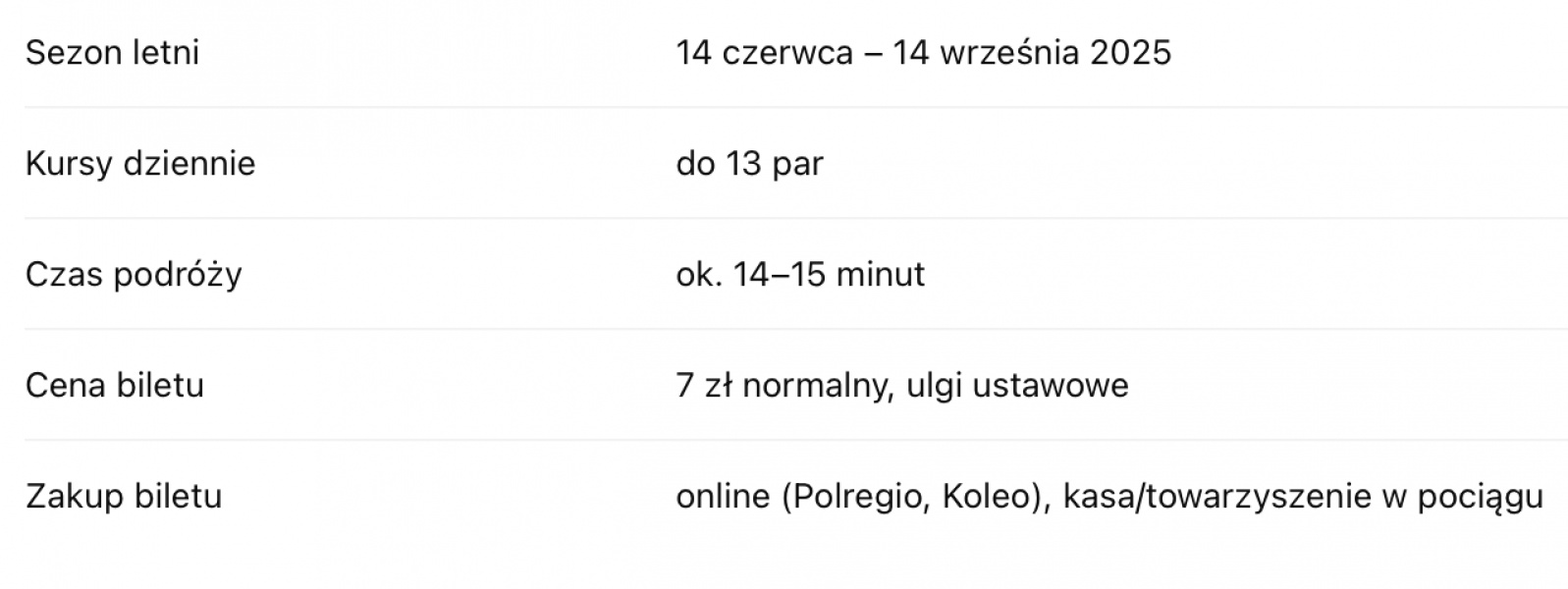
Task: Click the word "Polregio"
Action: (x=858, y=497)
